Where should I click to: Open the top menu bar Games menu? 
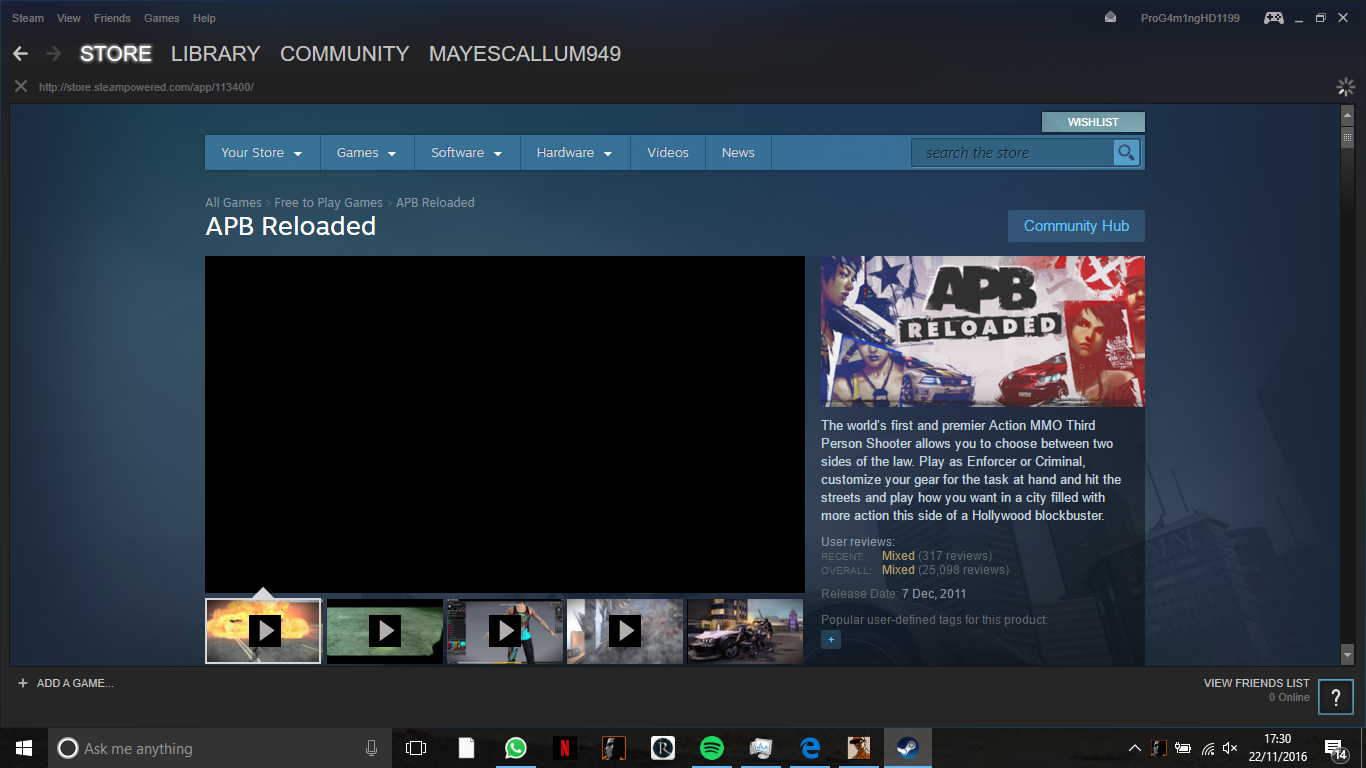pyautogui.click(x=162, y=18)
